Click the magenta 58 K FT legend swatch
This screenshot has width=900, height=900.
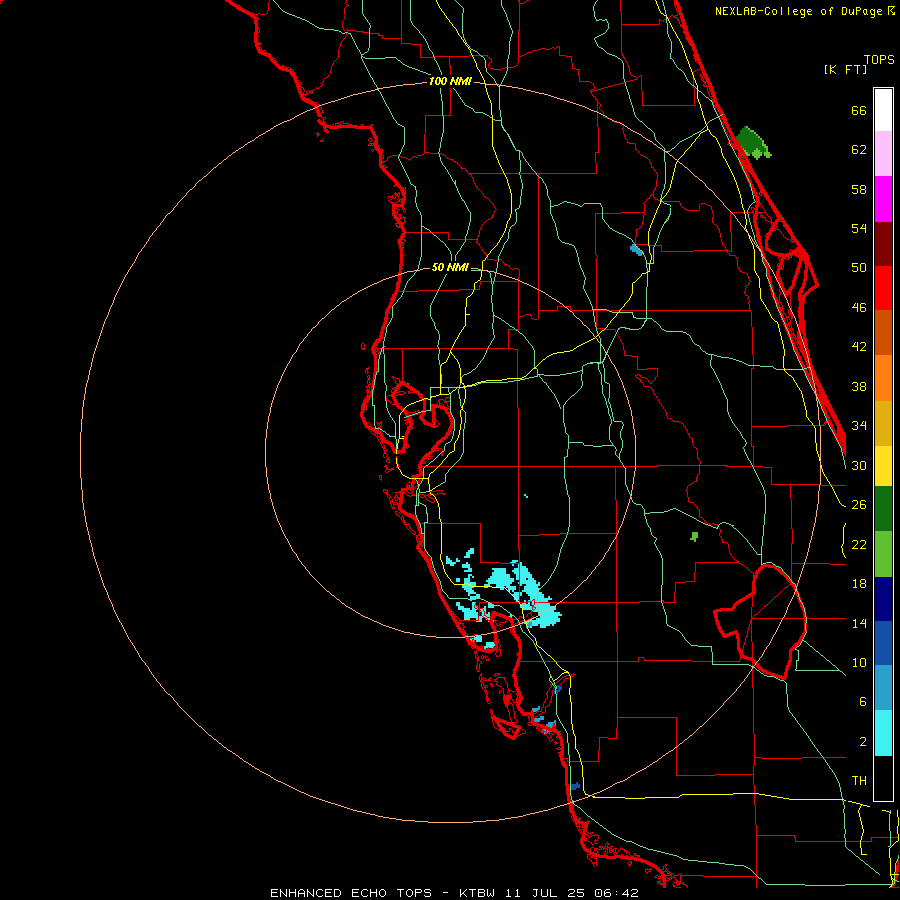pos(883,199)
